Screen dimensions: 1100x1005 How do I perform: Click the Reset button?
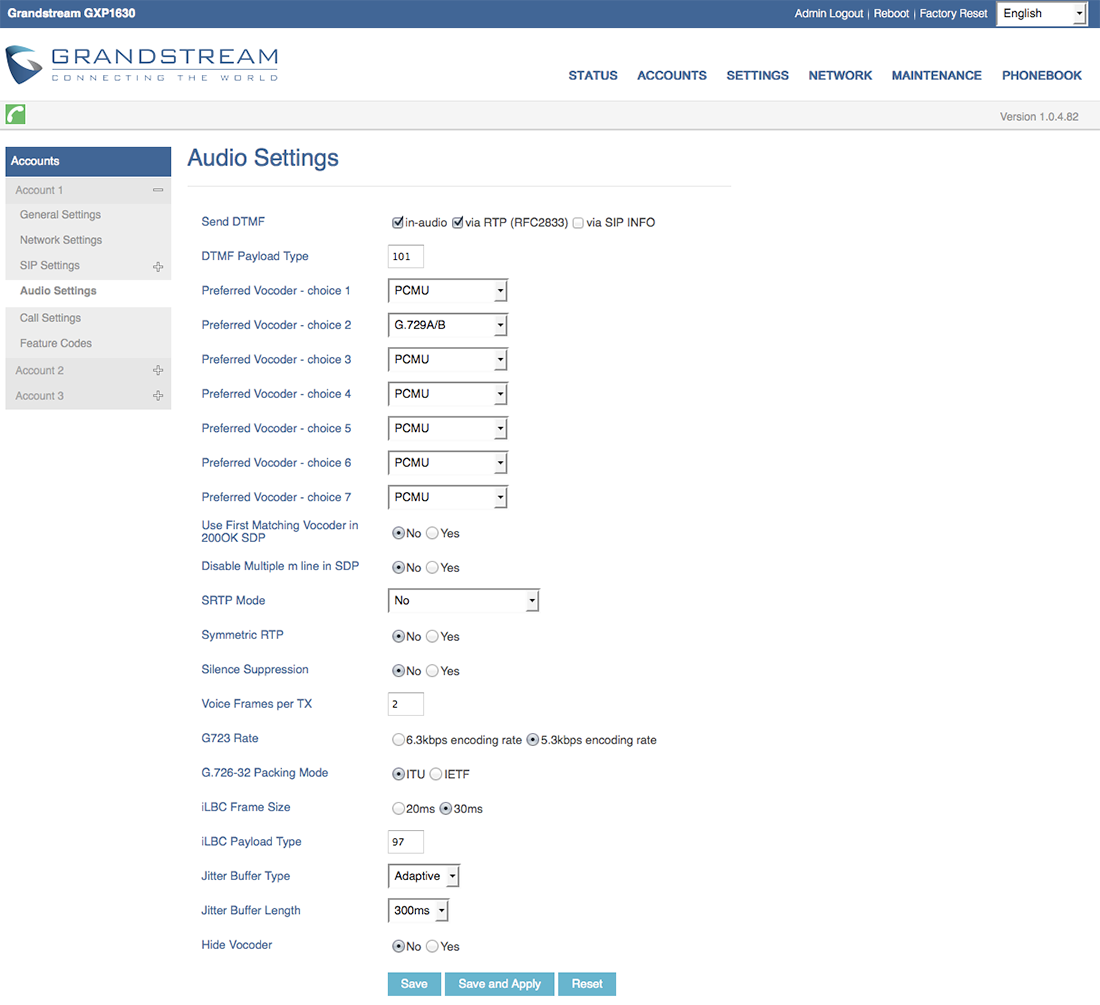(586, 984)
